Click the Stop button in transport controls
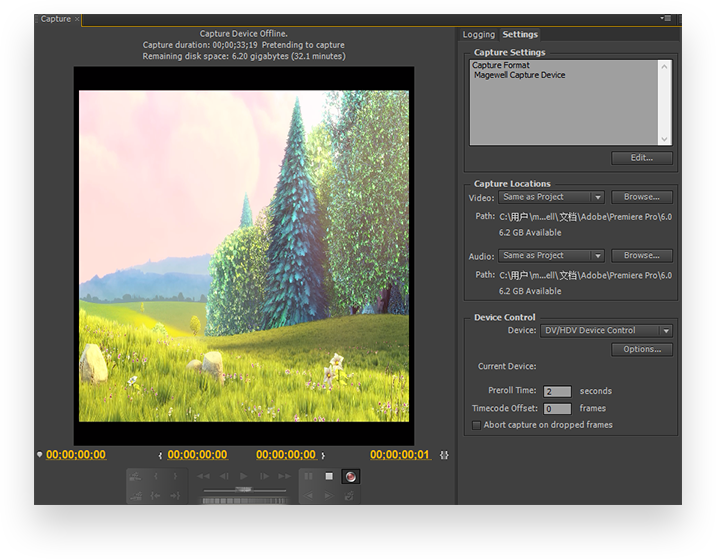Image resolution: width=716 pixels, height=559 pixels. (328, 477)
